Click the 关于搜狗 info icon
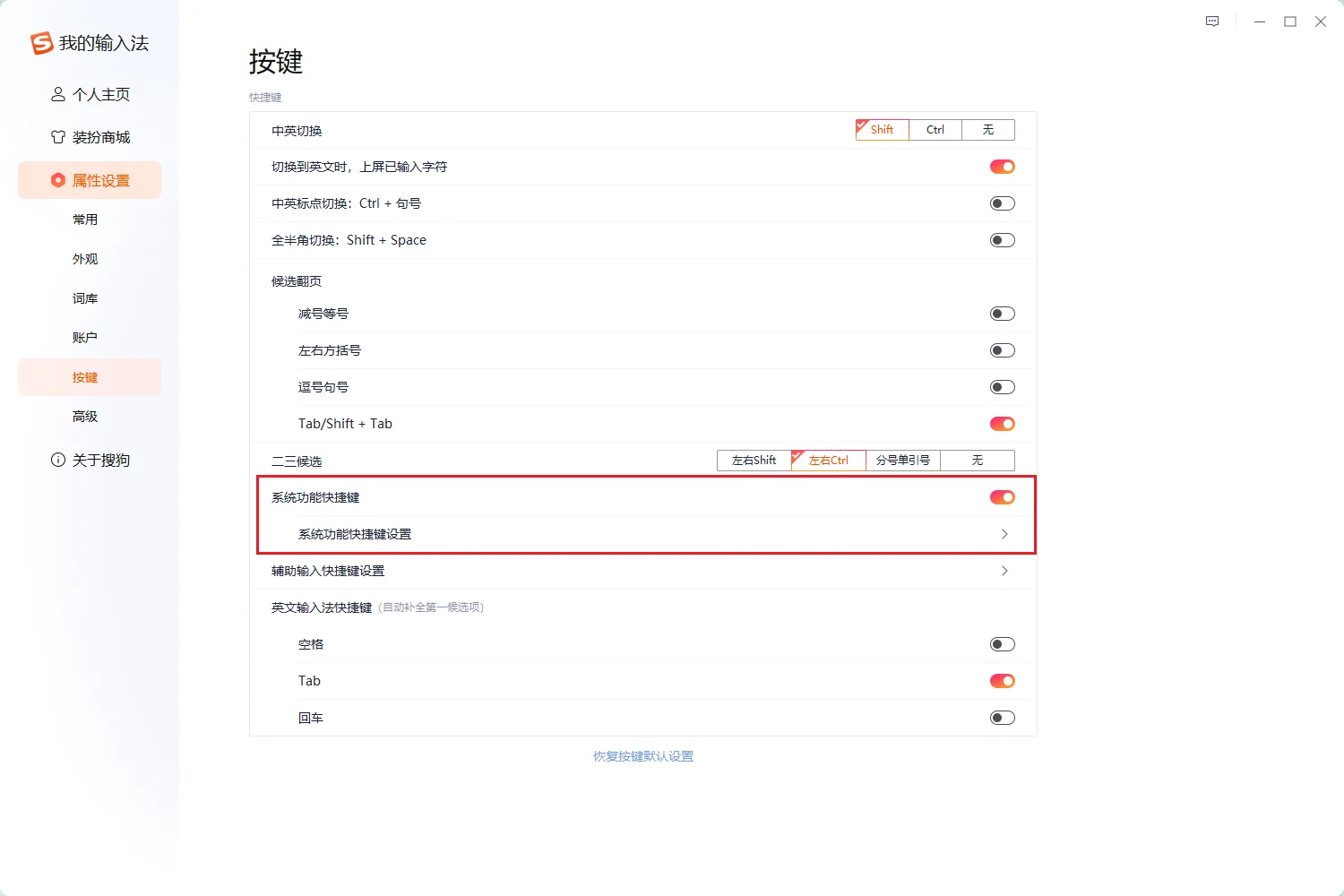This screenshot has height=896, width=1344. (57, 460)
